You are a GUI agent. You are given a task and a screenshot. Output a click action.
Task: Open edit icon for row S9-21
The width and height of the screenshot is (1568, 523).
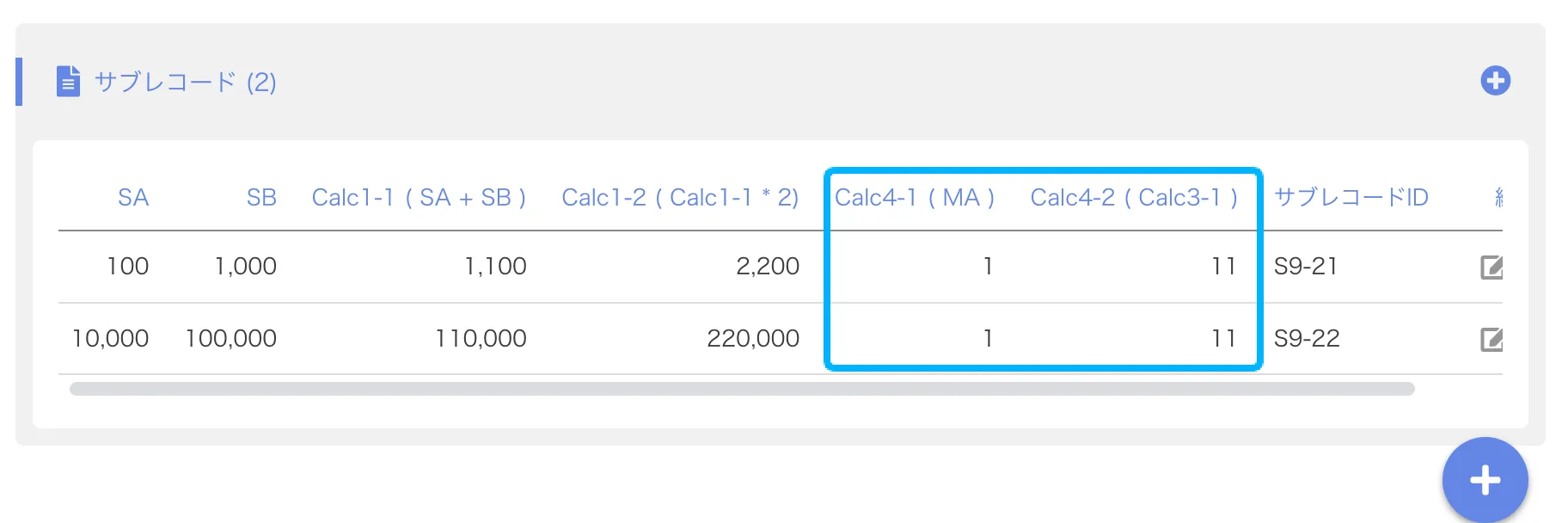1491,268
